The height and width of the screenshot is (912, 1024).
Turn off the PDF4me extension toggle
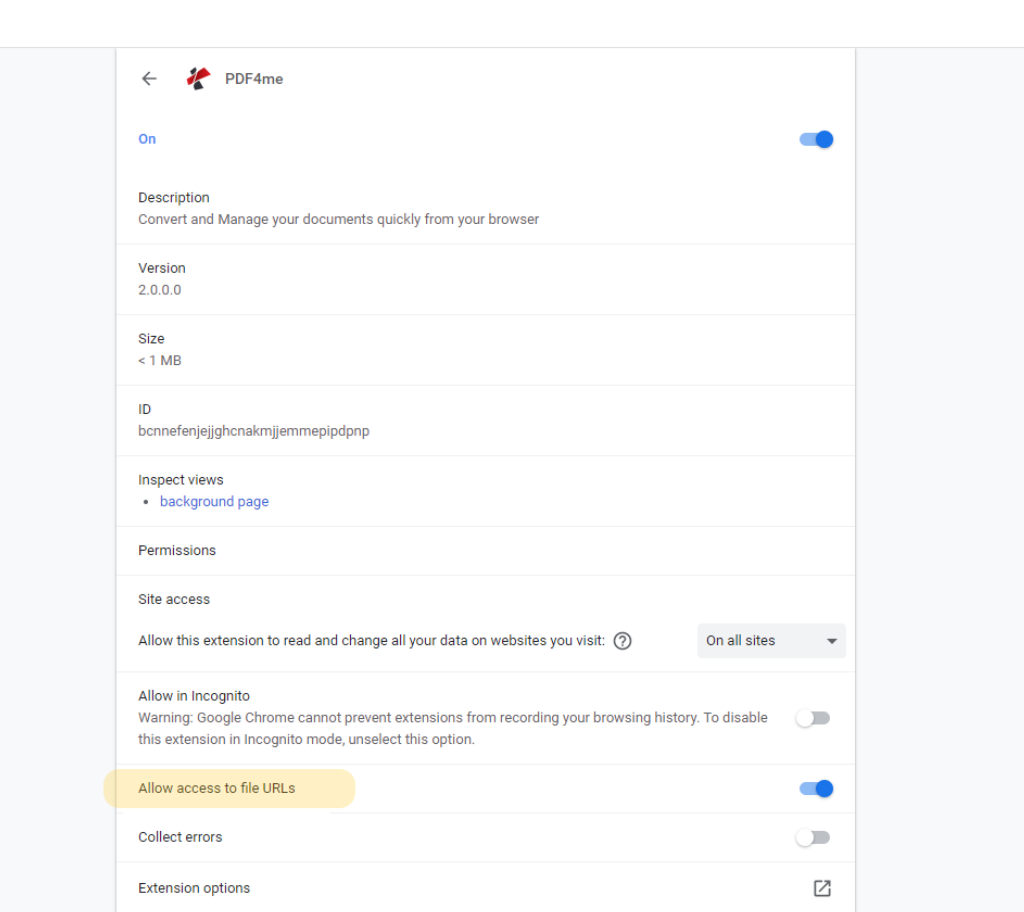[816, 139]
